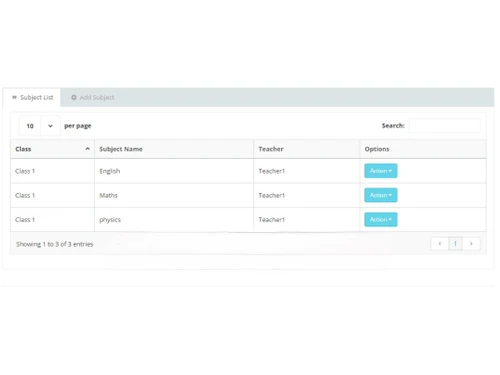Image resolution: width=500 pixels, height=375 pixels.
Task: Open Action dropdown for the physics row
Action: tap(381, 219)
